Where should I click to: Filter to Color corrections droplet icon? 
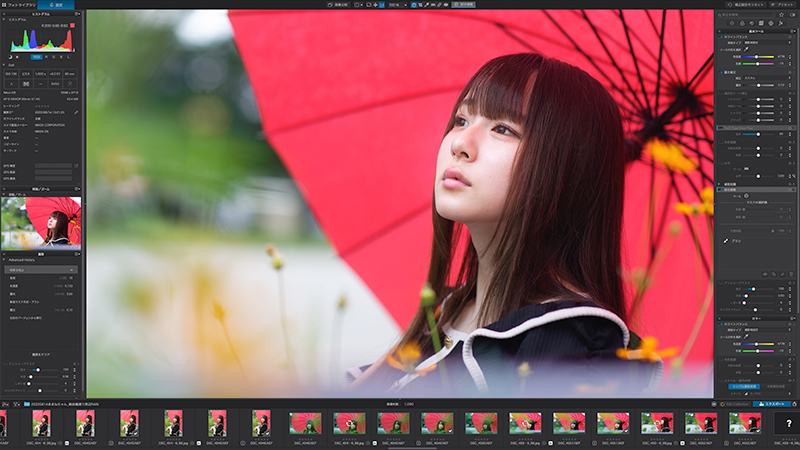pyautogui.click(x=742, y=23)
